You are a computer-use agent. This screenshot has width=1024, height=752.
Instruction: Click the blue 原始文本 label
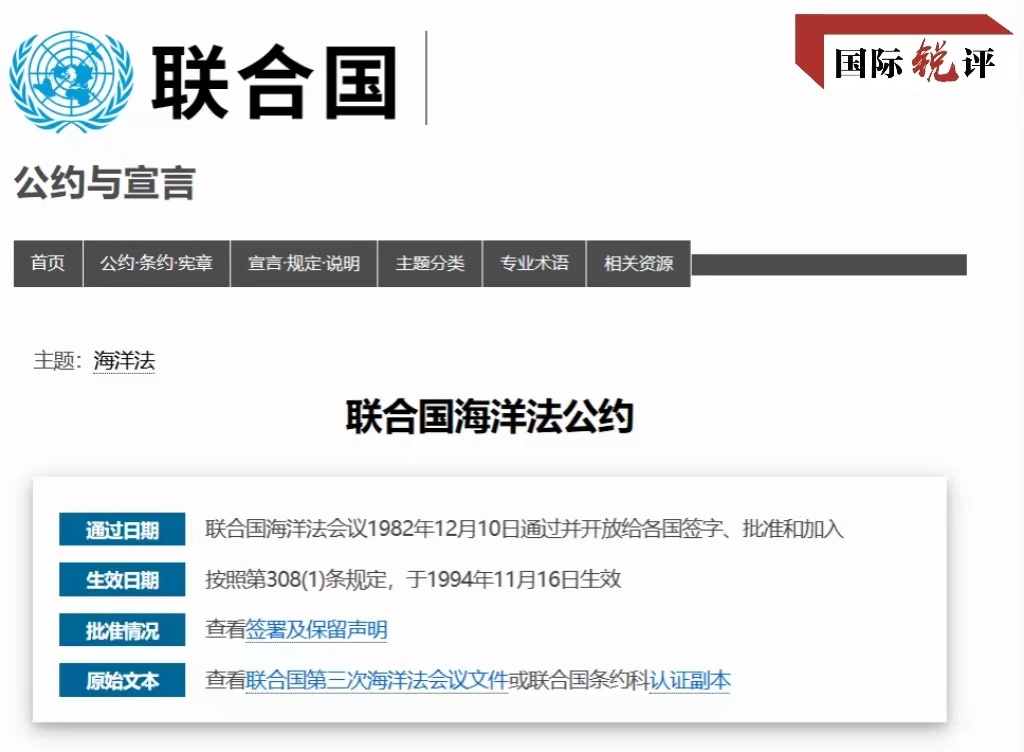122,681
